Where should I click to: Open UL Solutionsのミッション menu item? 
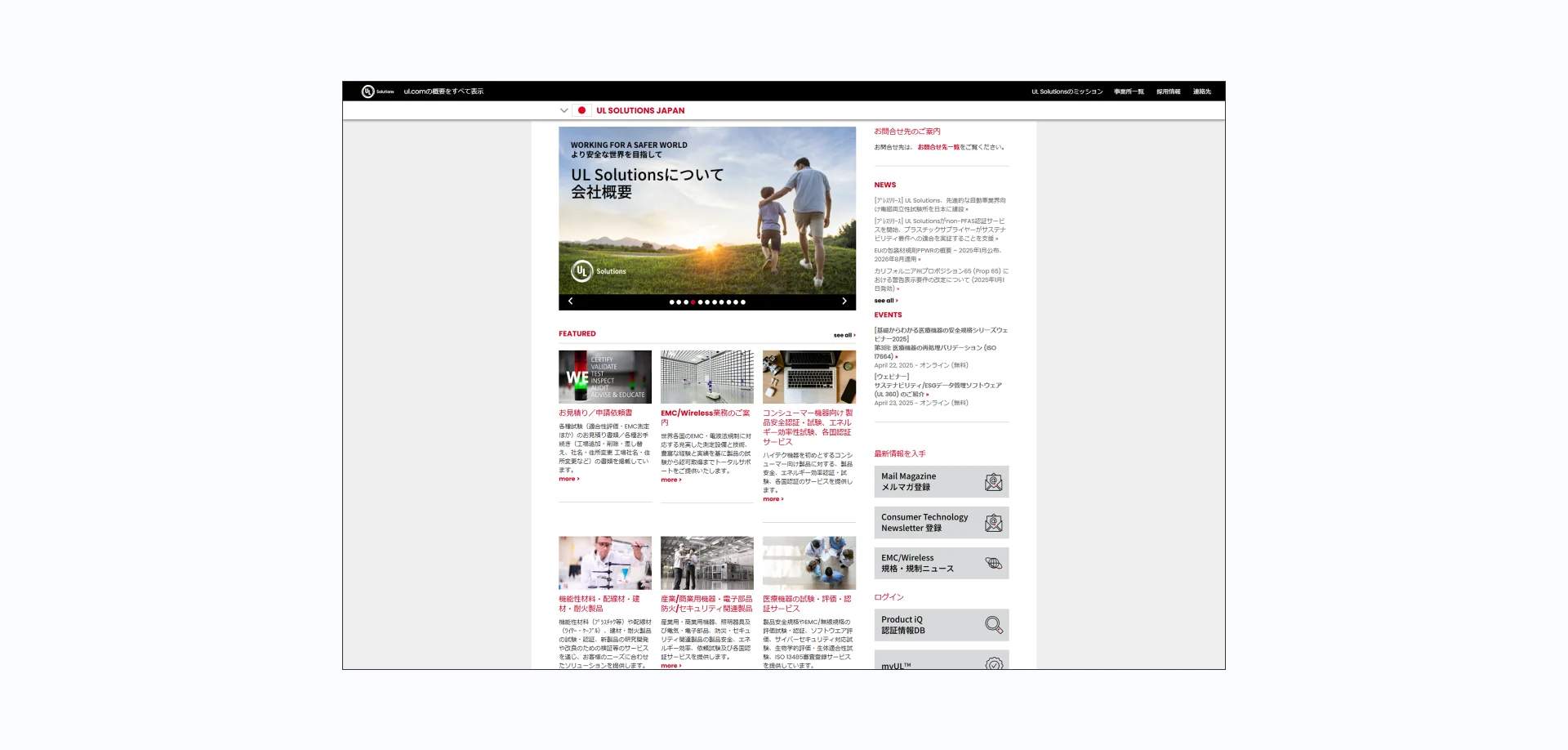[1067, 92]
